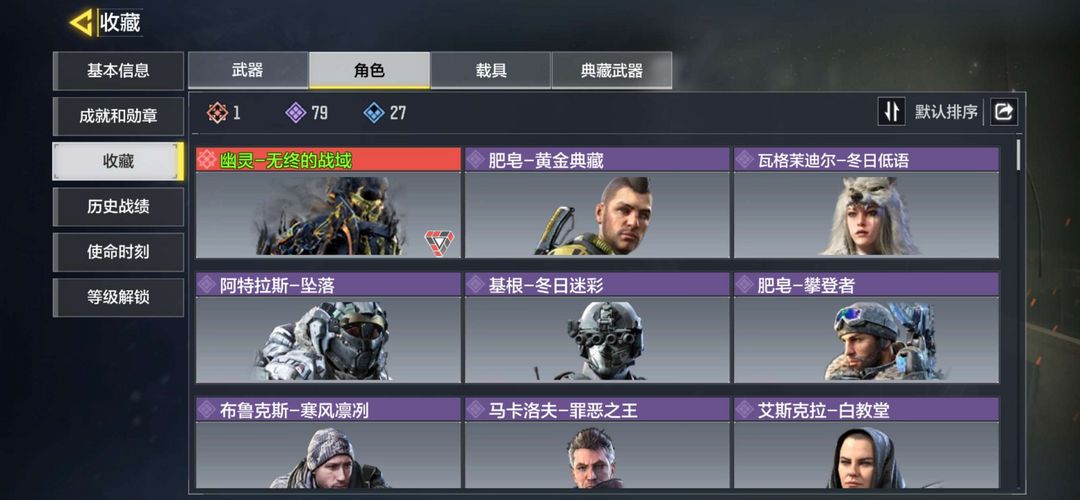Click the blue rare rarity icon showing 27
1080x500 pixels.
tap(373, 113)
